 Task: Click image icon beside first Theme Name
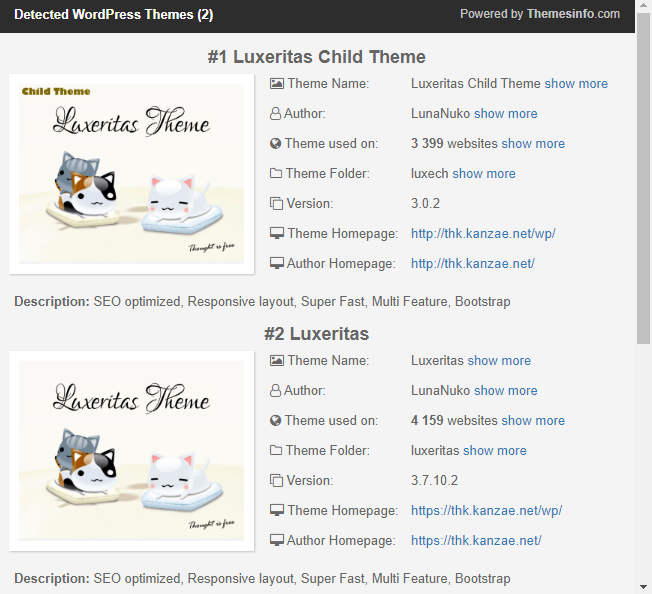point(277,84)
